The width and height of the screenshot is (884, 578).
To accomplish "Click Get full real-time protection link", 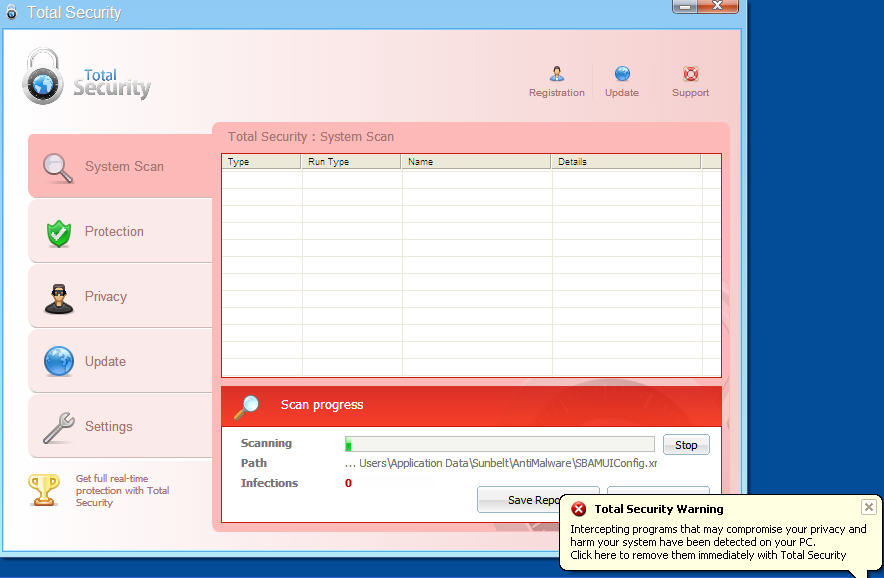I will (x=122, y=490).
